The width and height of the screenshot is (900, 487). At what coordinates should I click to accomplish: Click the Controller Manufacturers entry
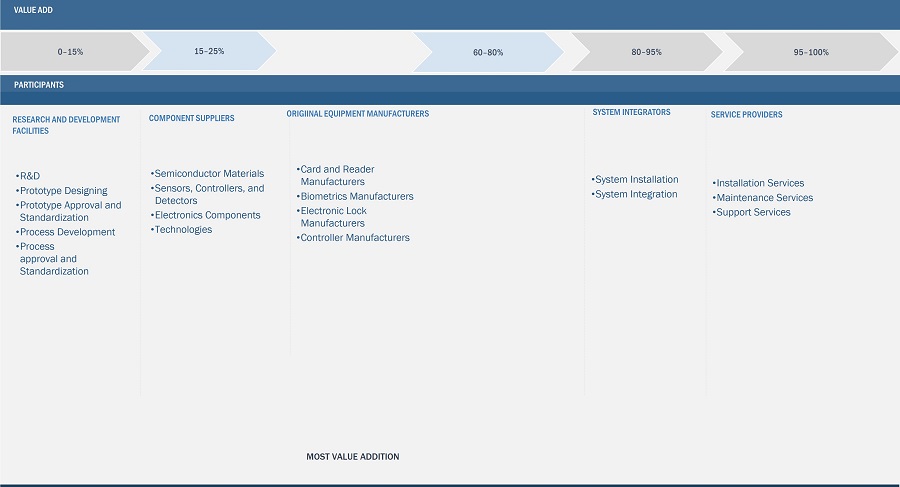click(x=355, y=238)
